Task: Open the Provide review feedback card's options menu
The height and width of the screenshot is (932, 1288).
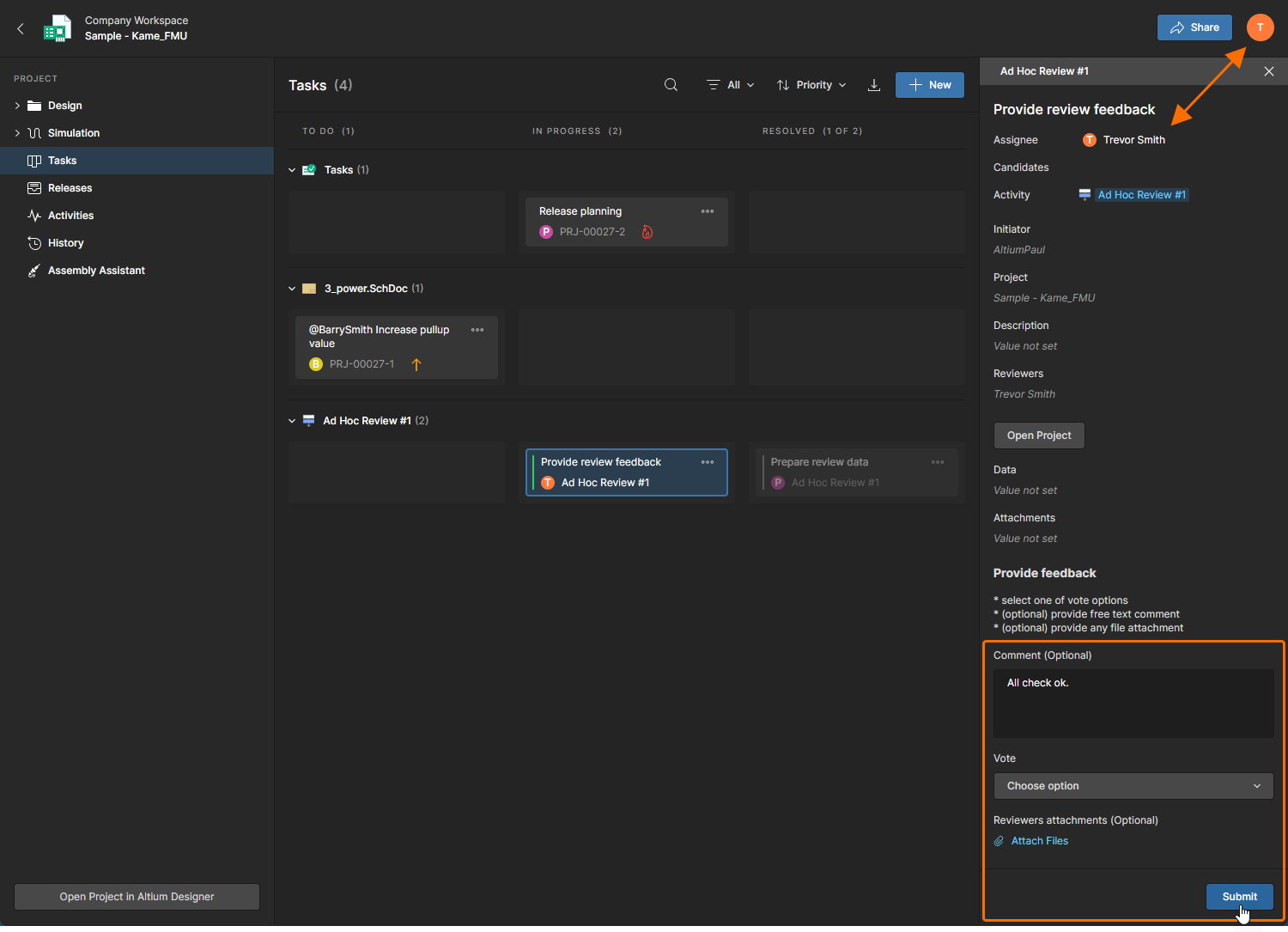Action: 708,462
